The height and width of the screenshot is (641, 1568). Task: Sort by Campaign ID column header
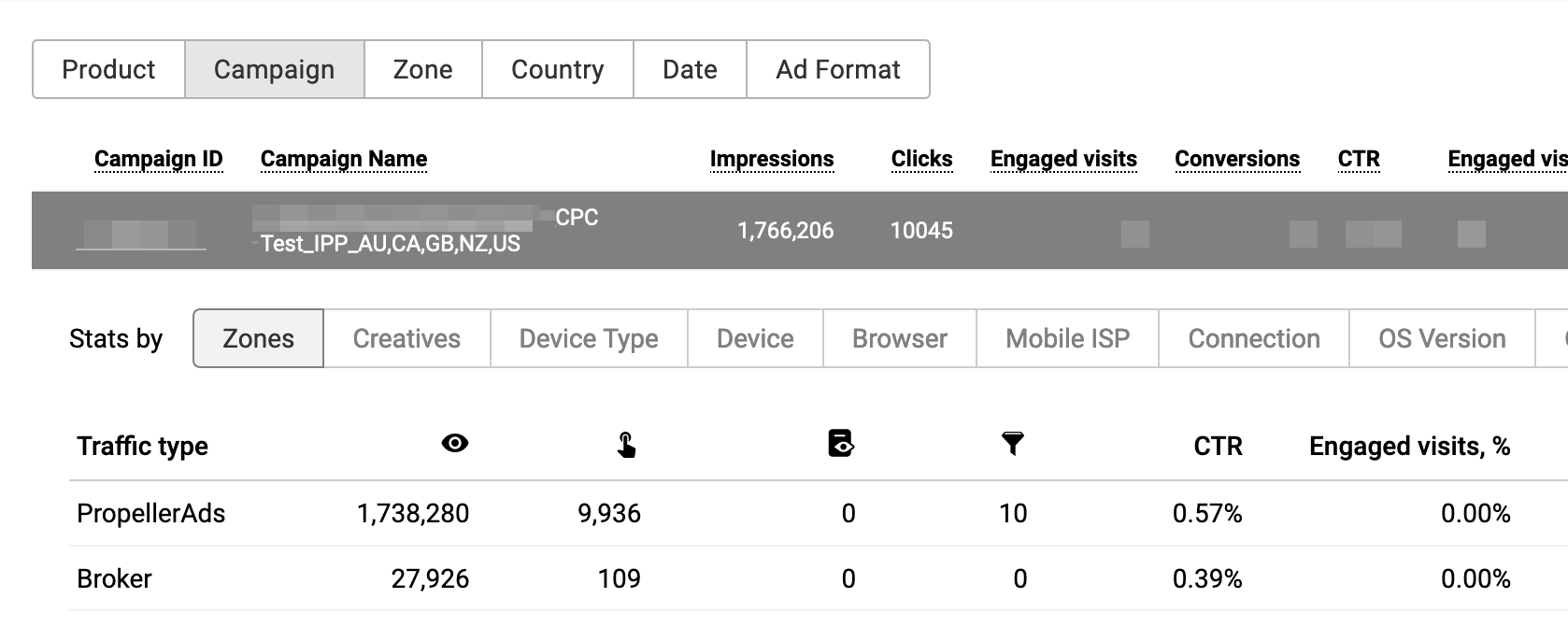pos(159,159)
